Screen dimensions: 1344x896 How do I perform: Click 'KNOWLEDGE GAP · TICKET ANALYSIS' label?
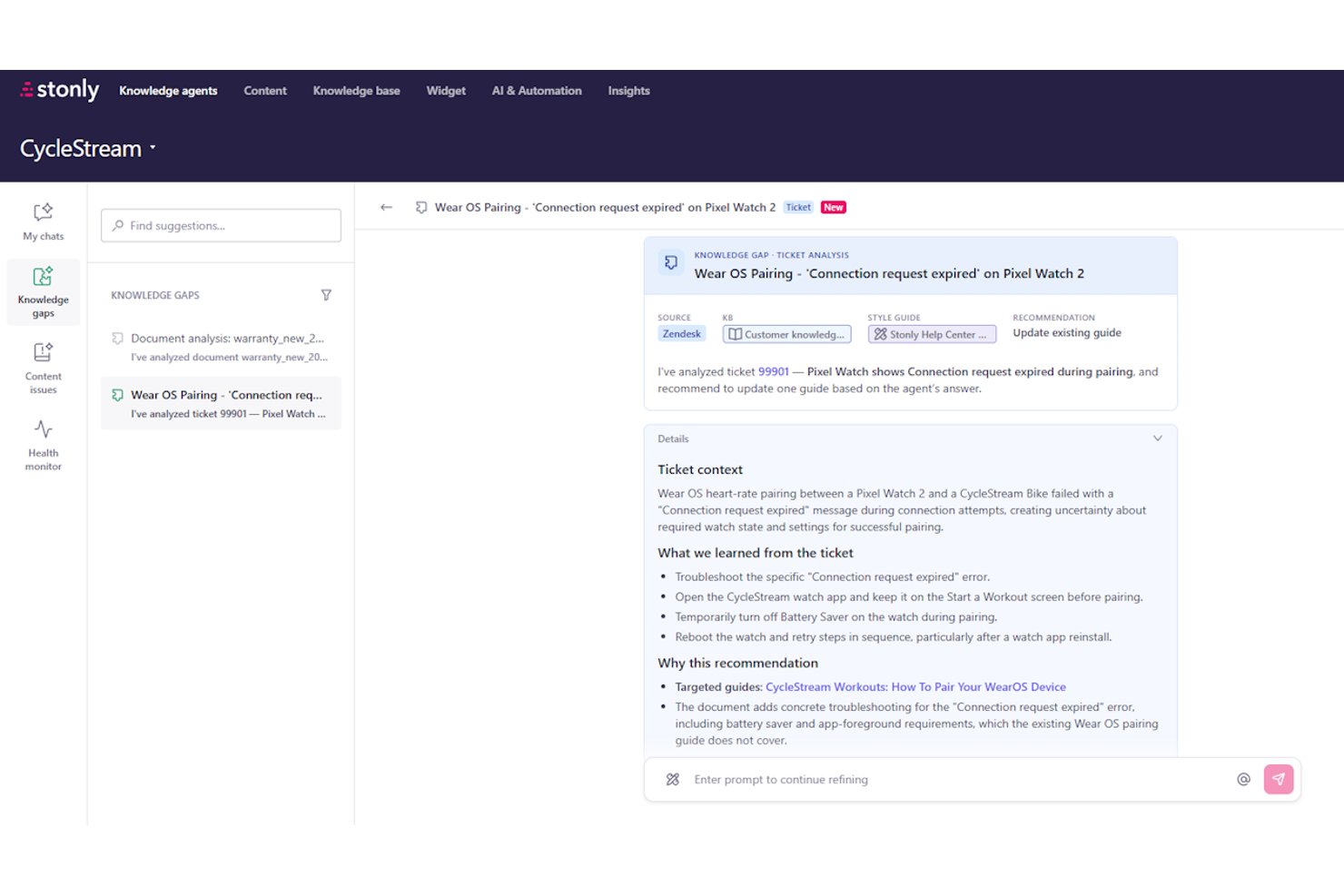(772, 255)
